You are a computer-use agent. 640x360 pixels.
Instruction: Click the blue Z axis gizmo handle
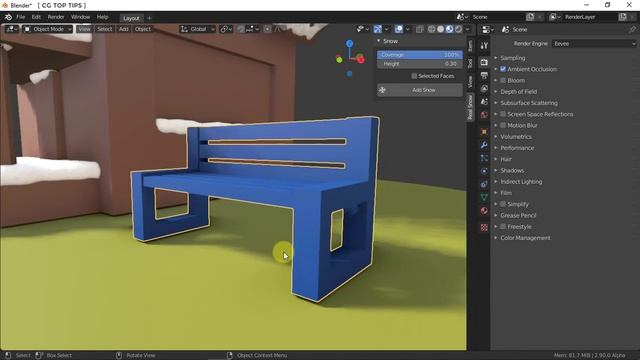(x=349, y=43)
